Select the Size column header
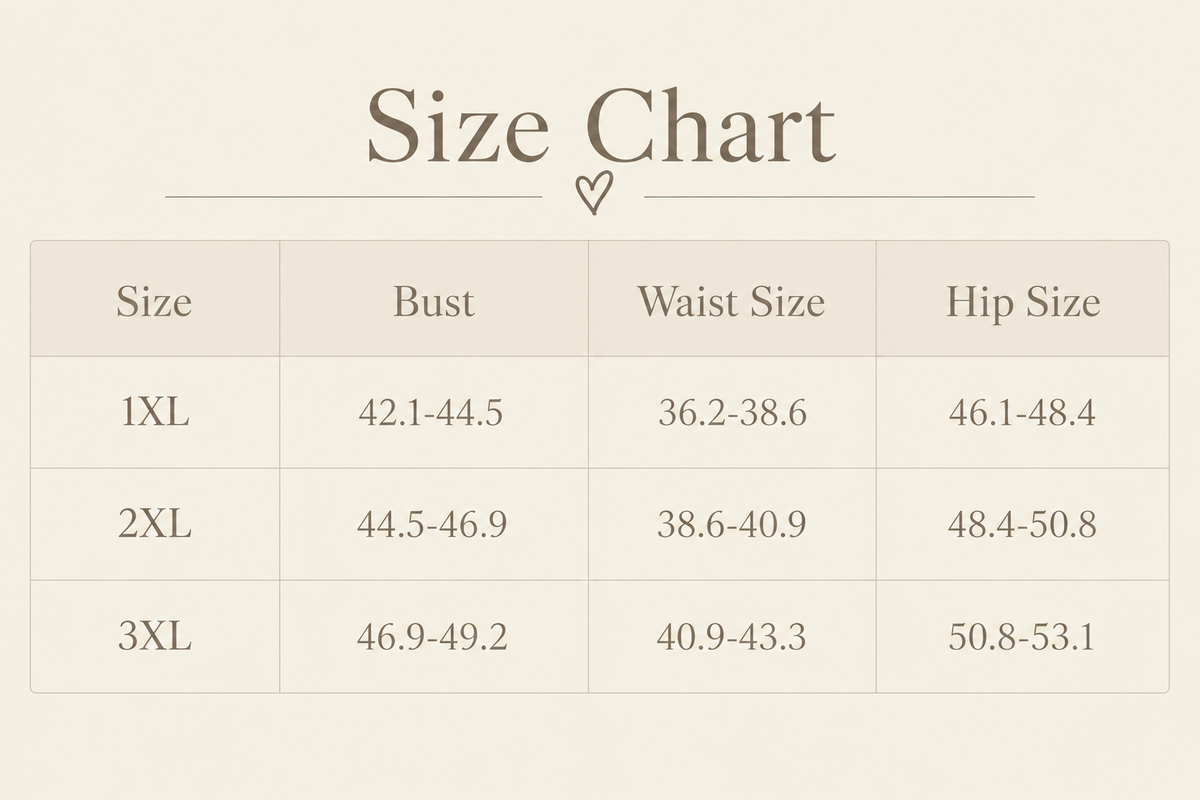This screenshot has height=800, width=1200. [154, 301]
